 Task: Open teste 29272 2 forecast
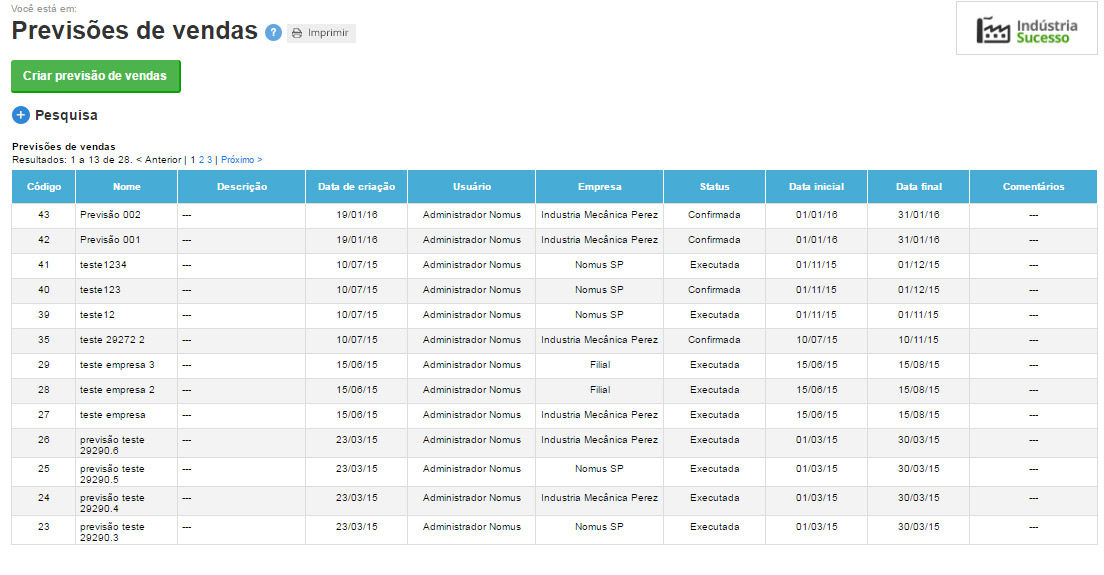pos(112,340)
